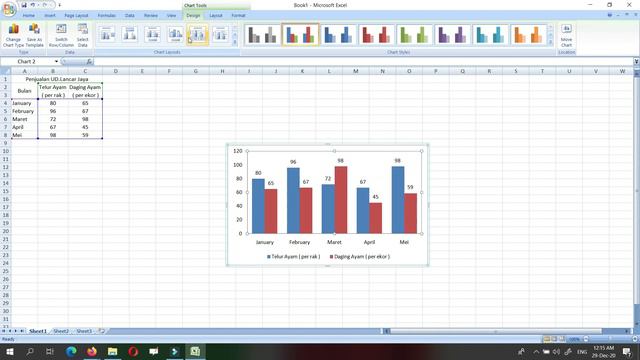Switch to Sheet3 tab
640x360 pixels.
click(x=84, y=331)
